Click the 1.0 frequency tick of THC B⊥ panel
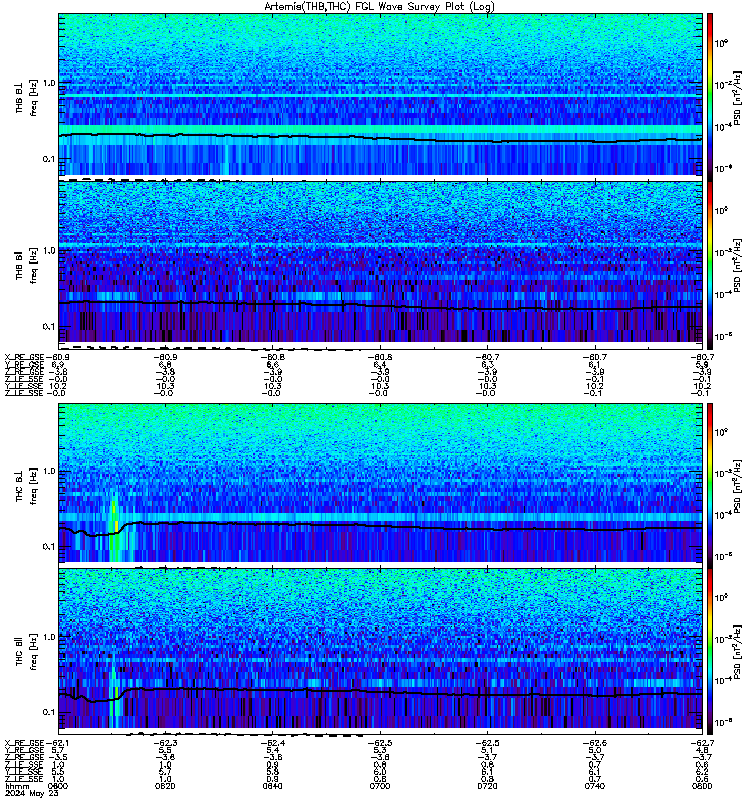This screenshot has width=750, height=800. 49,471
